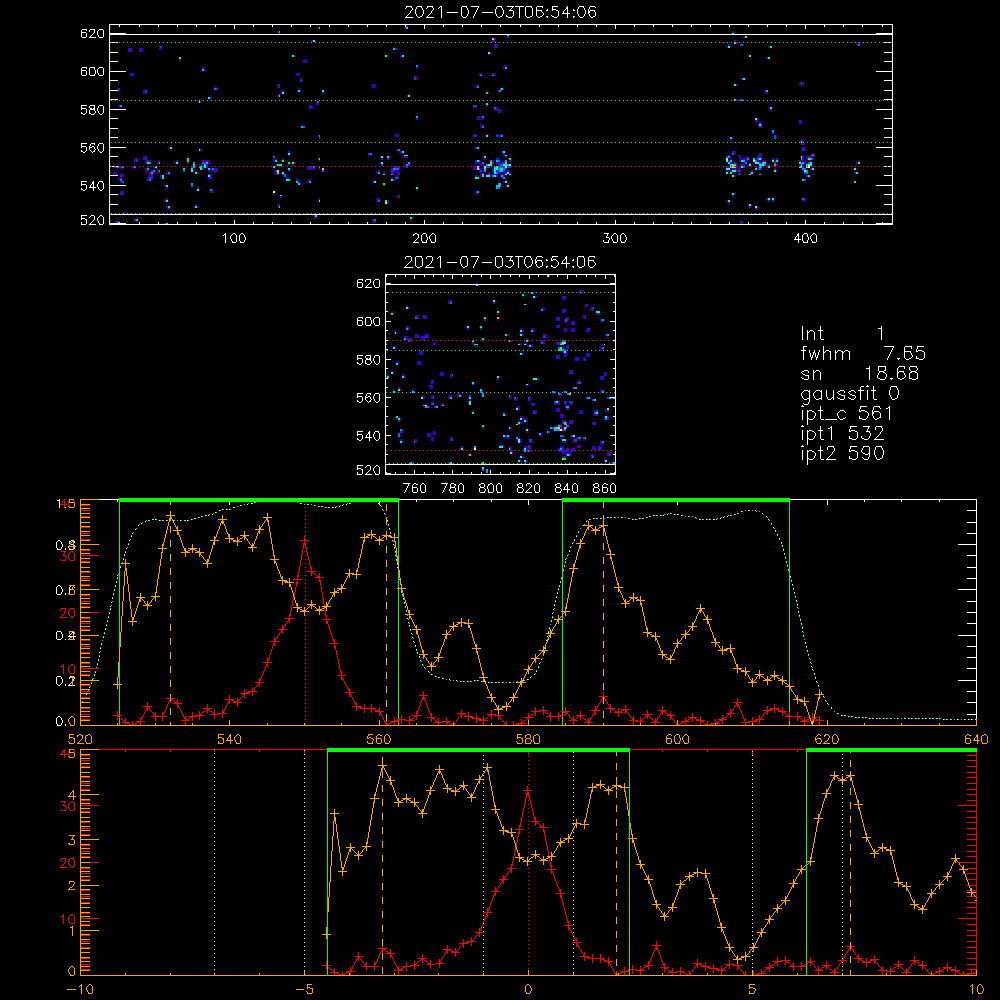Click the red peak at 550 in profile plot

pos(305,540)
